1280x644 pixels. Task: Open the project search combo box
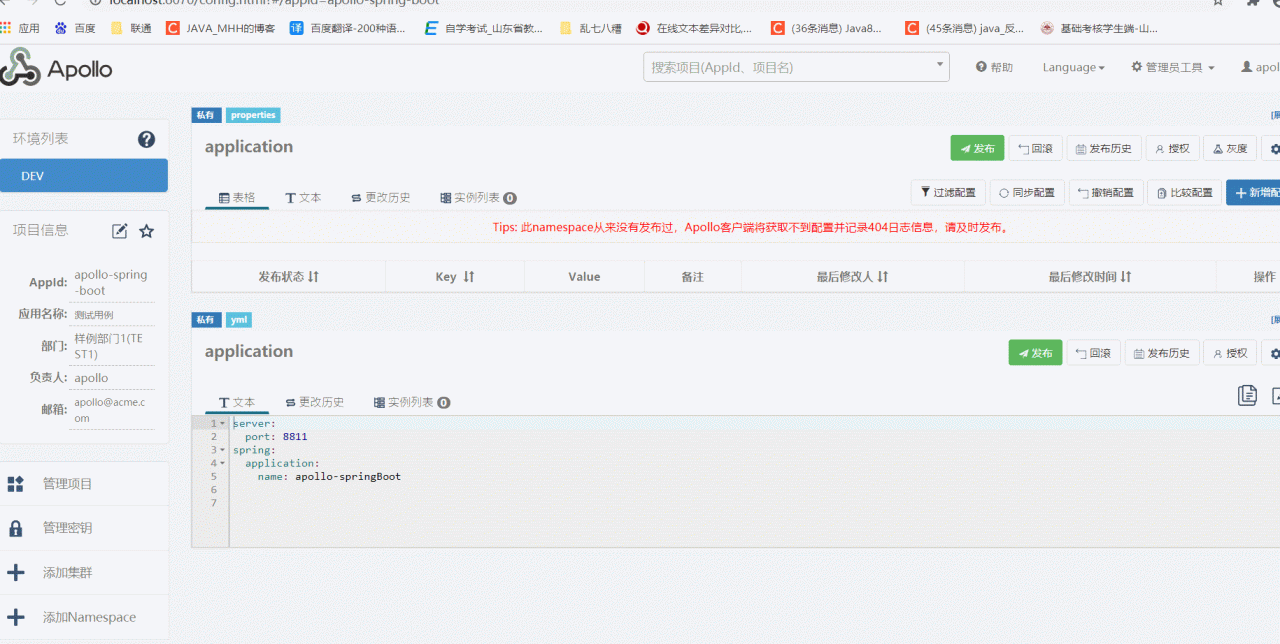tap(796, 67)
